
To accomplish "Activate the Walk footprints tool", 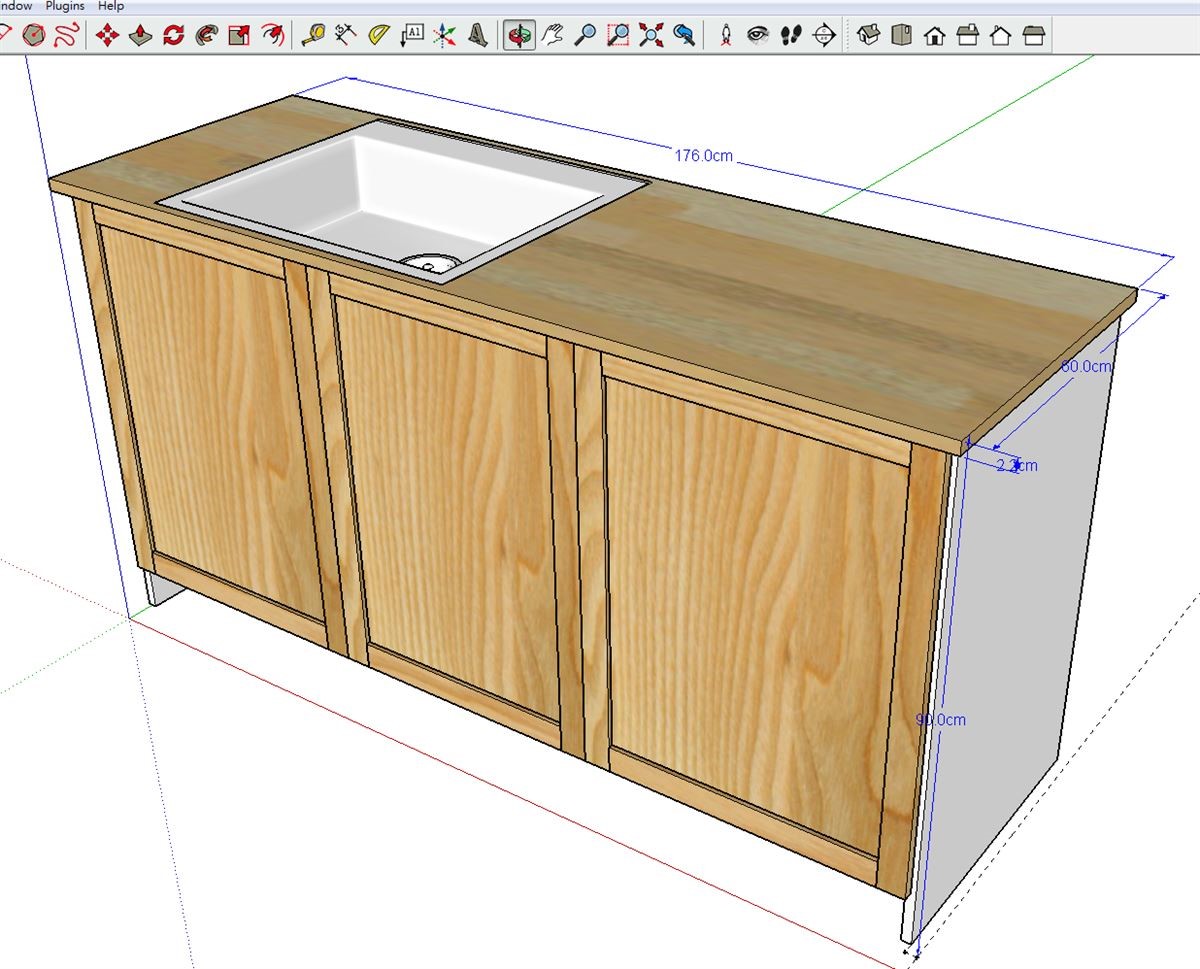I will 791,36.
